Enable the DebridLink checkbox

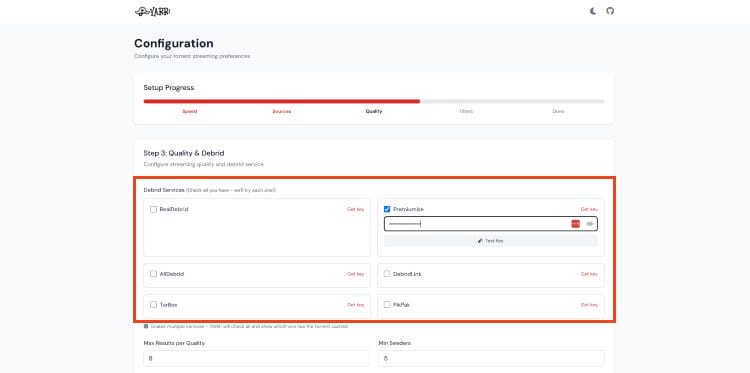[x=387, y=274]
